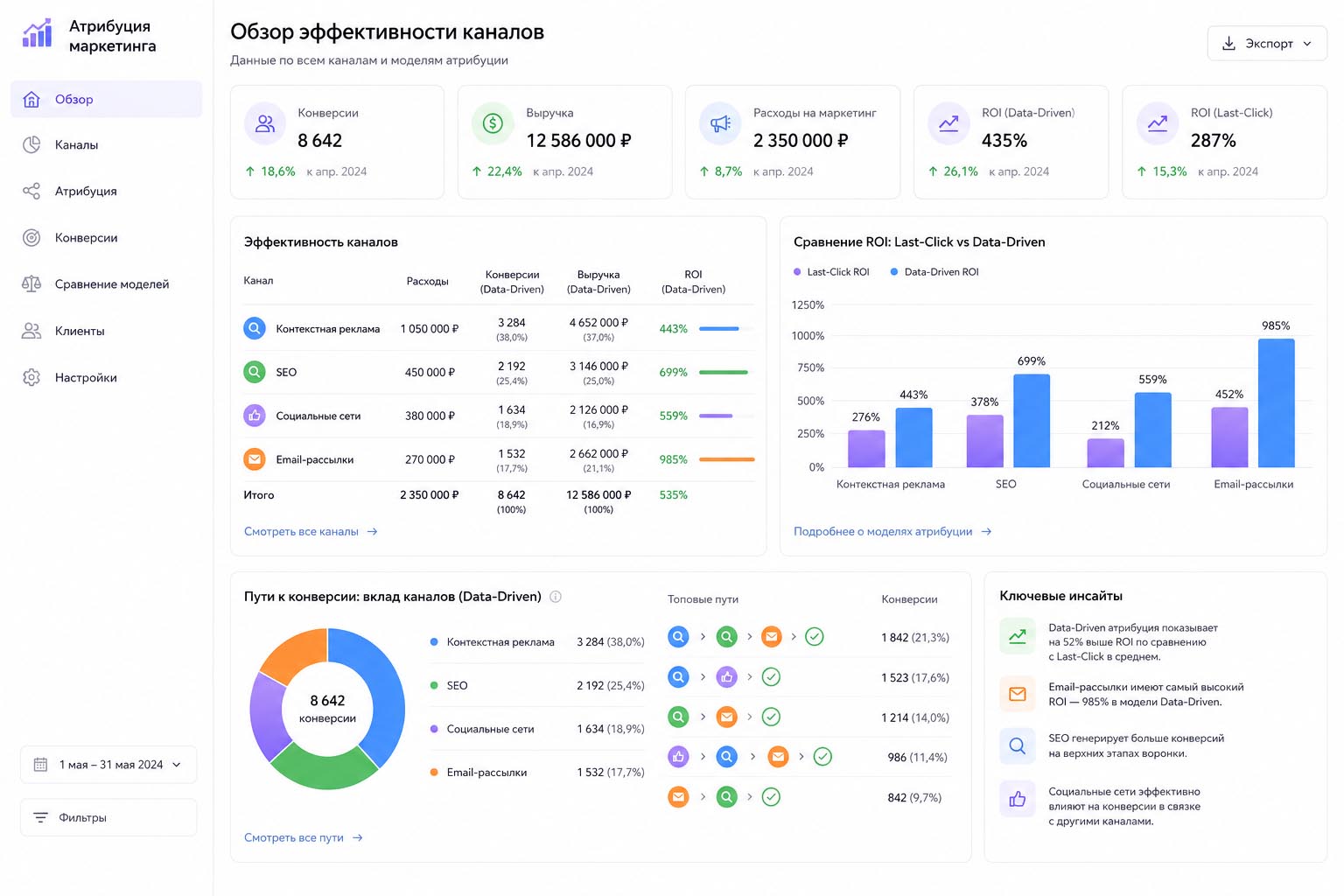This screenshot has height=896, width=1344.
Task: Open the Экспорт dropdown
Action: [1267, 44]
